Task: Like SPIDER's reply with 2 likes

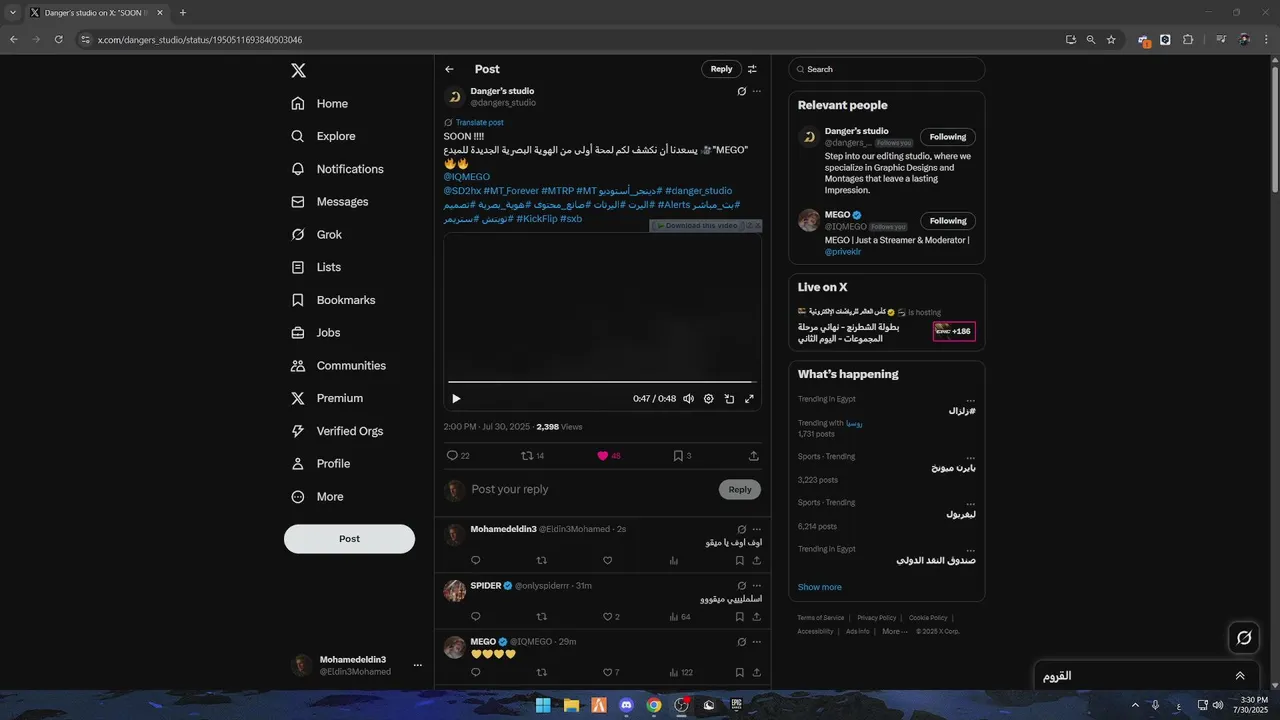Action: click(x=607, y=617)
